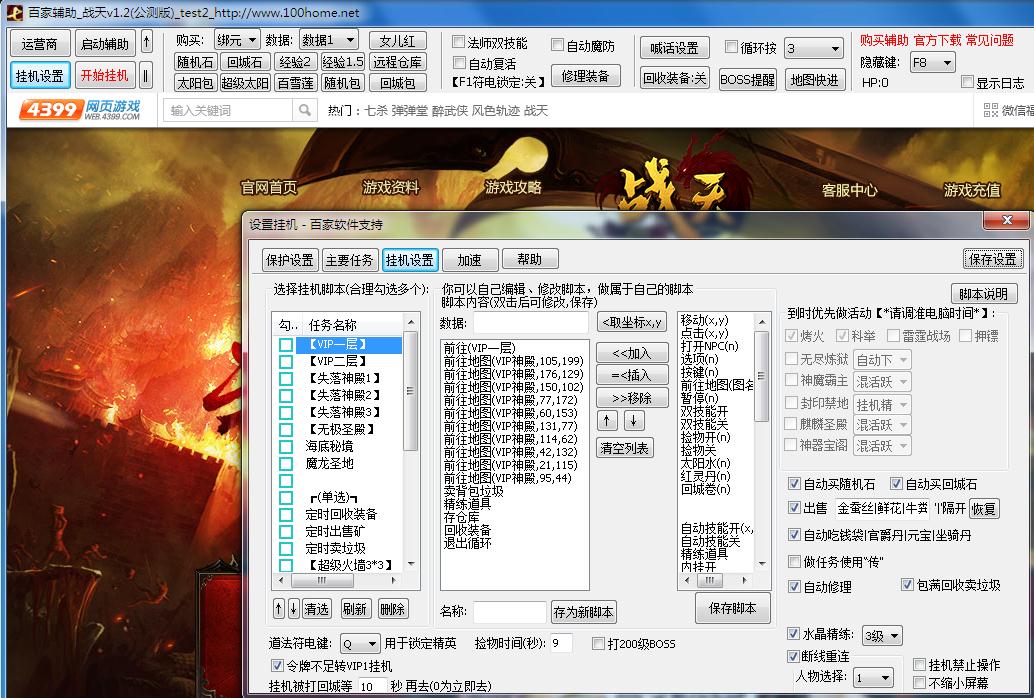The image size is (1034, 698).
Task: Click the 删除 button below task list
Action: [x=392, y=608]
